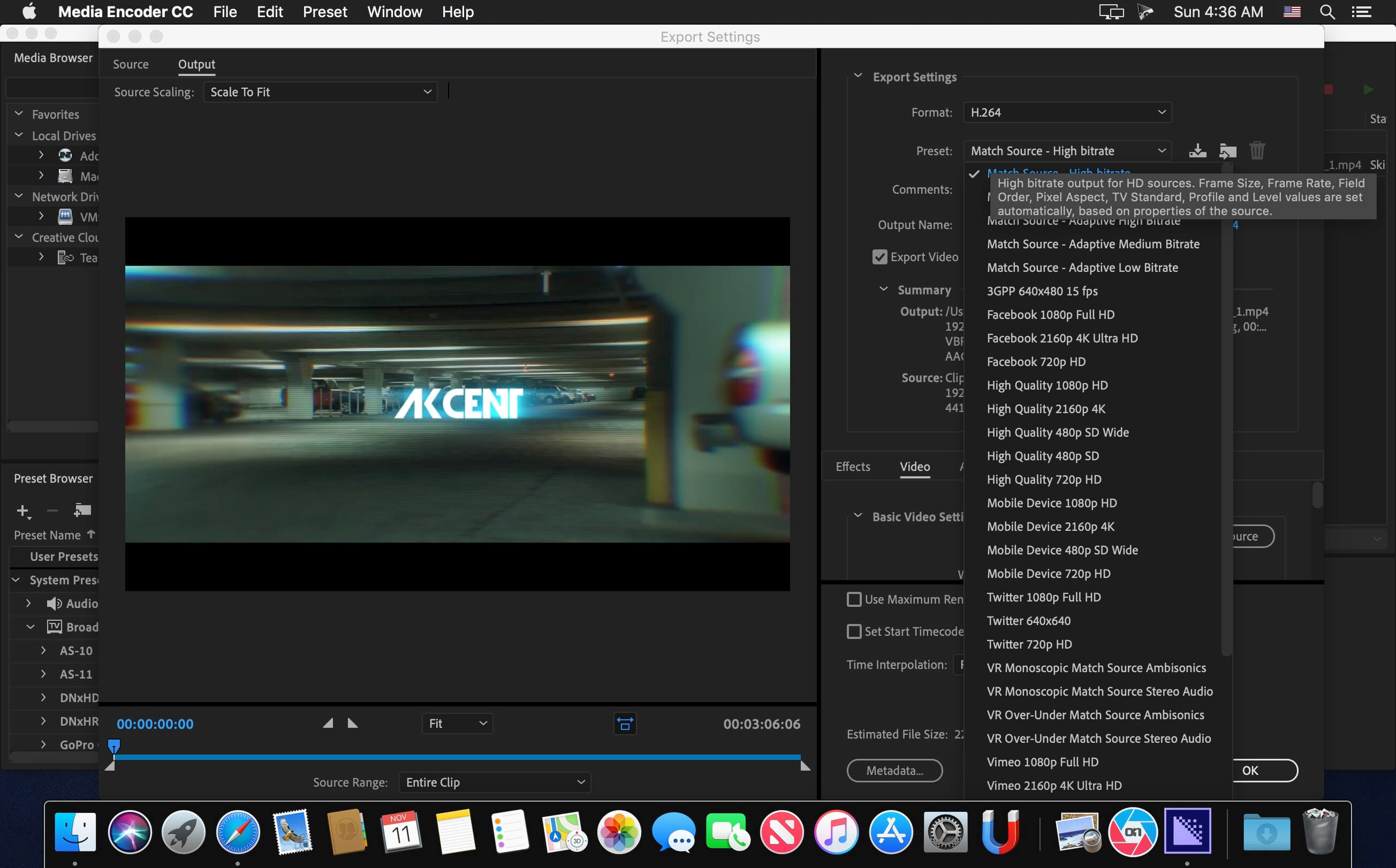Toggle the aspect ratio correction icon
Screen dimensions: 1396x868
[625, 724]
